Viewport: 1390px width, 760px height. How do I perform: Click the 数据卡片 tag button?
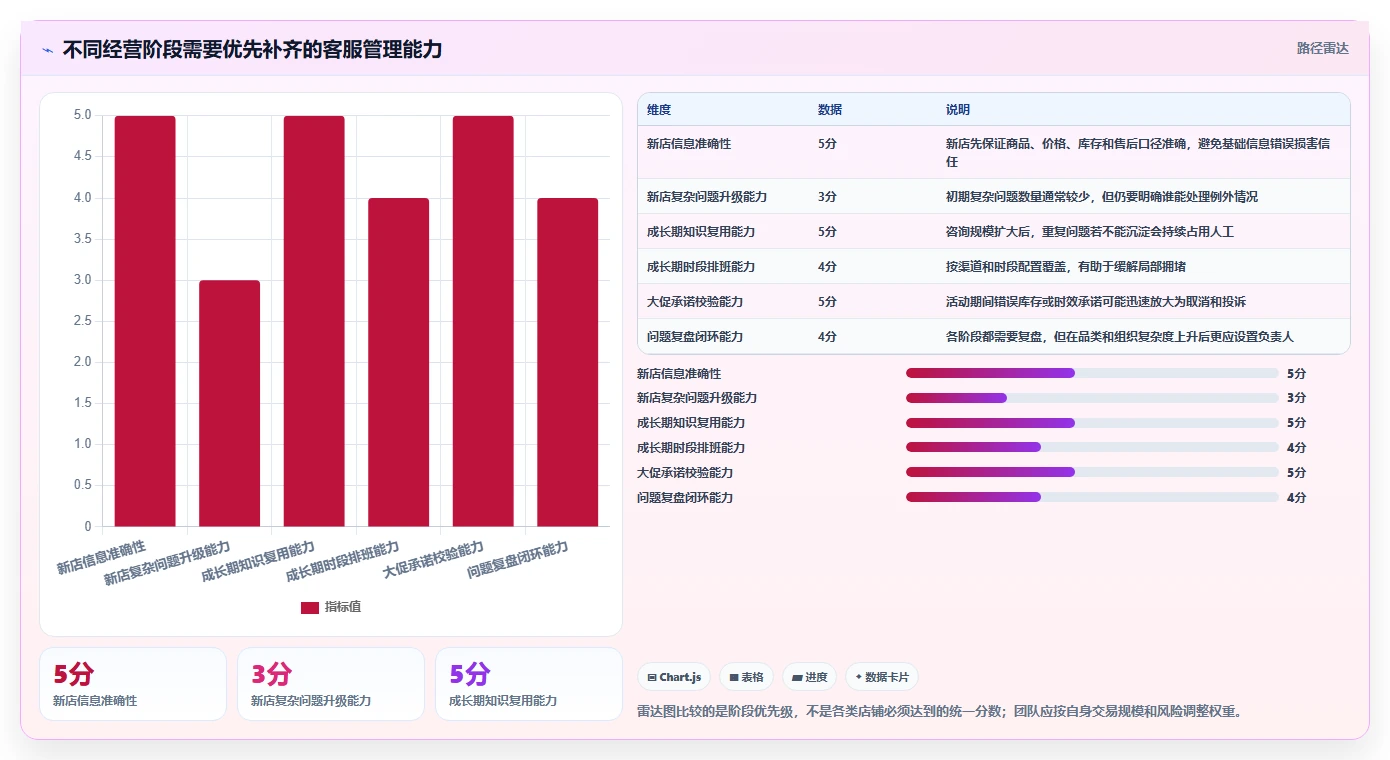point(881,677)
